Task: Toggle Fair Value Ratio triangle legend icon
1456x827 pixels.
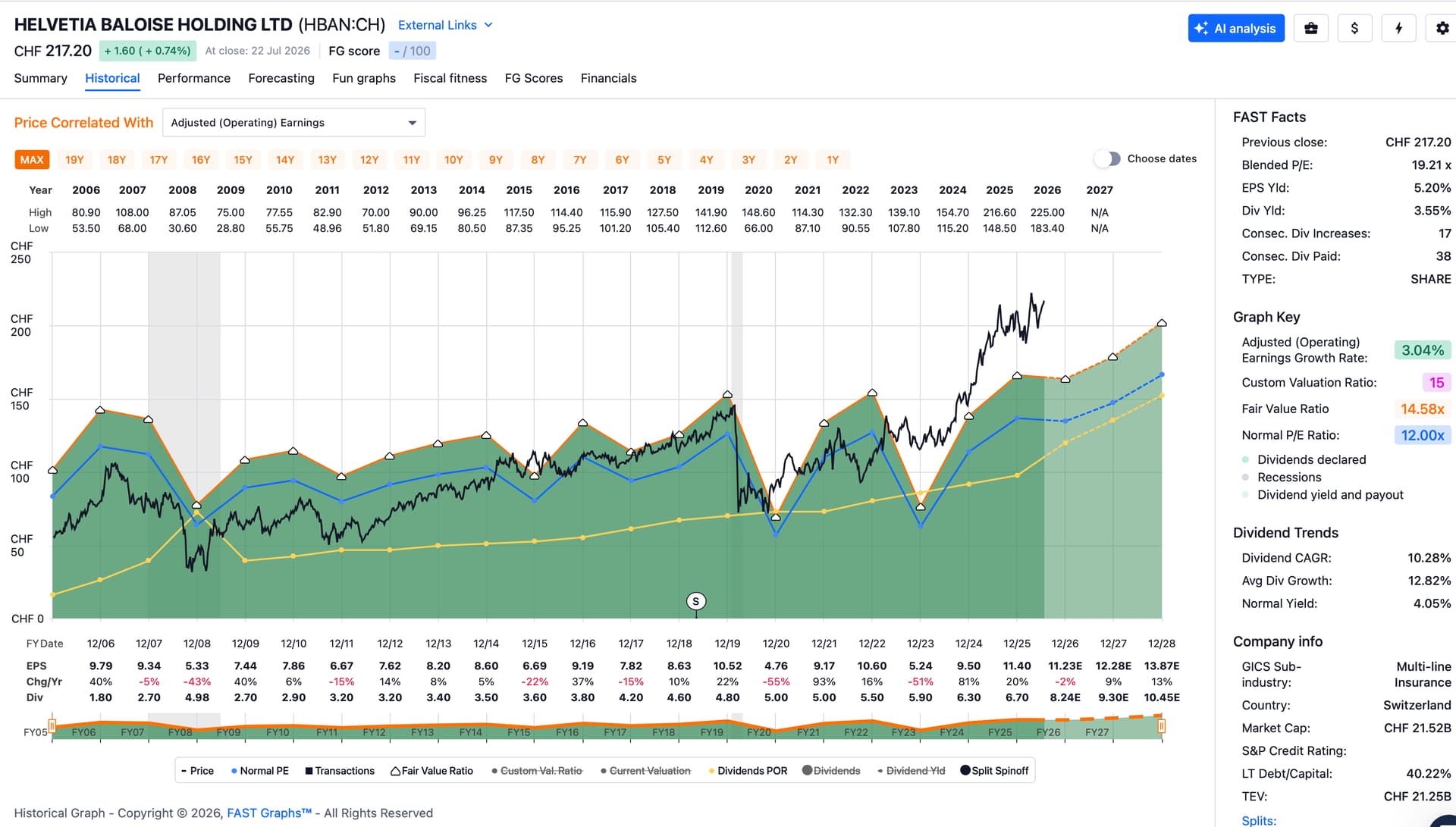Action: pyautogui.click(x=395, y=771)
